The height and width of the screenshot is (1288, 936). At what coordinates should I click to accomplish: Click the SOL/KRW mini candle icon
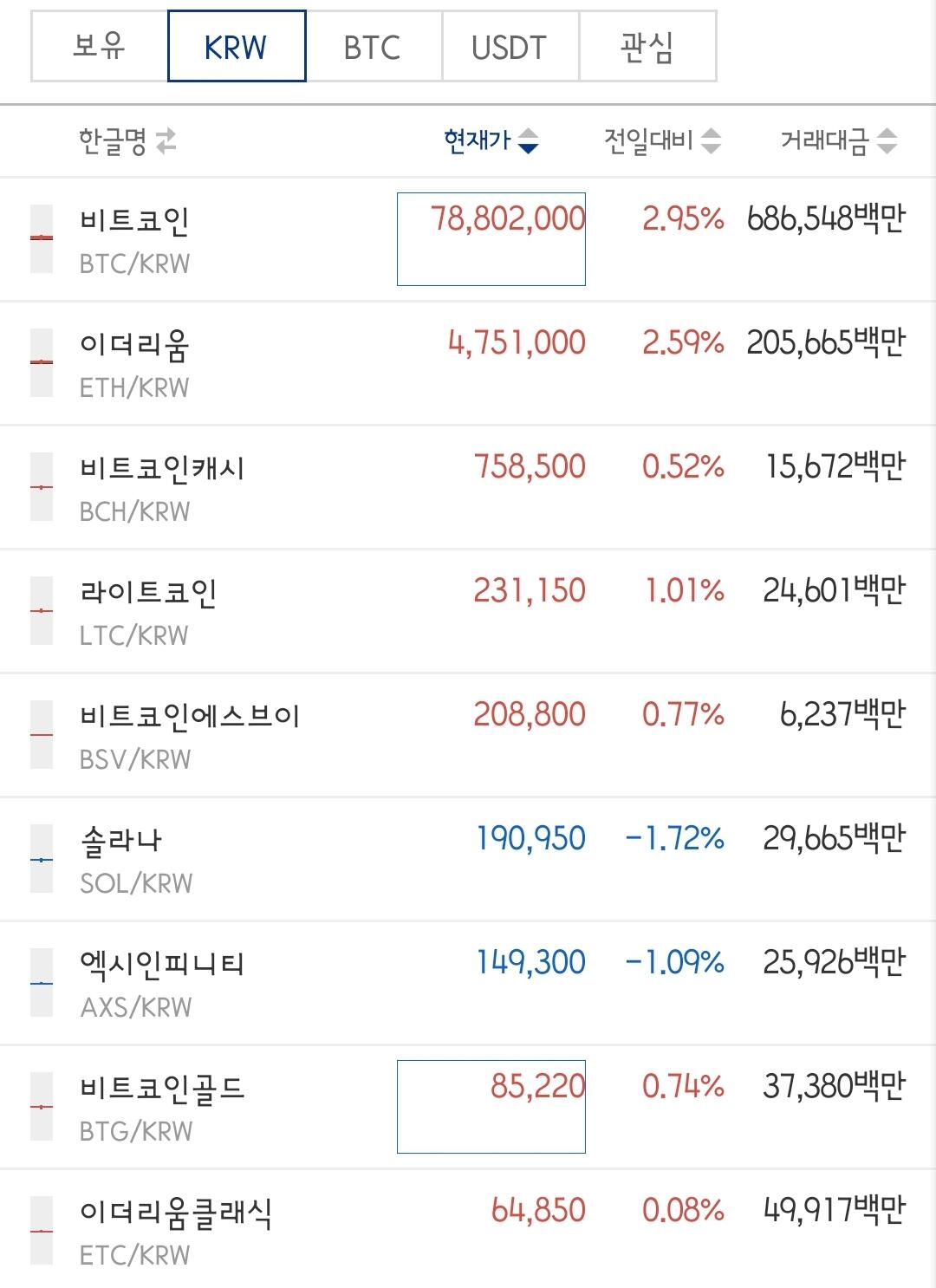42,858
